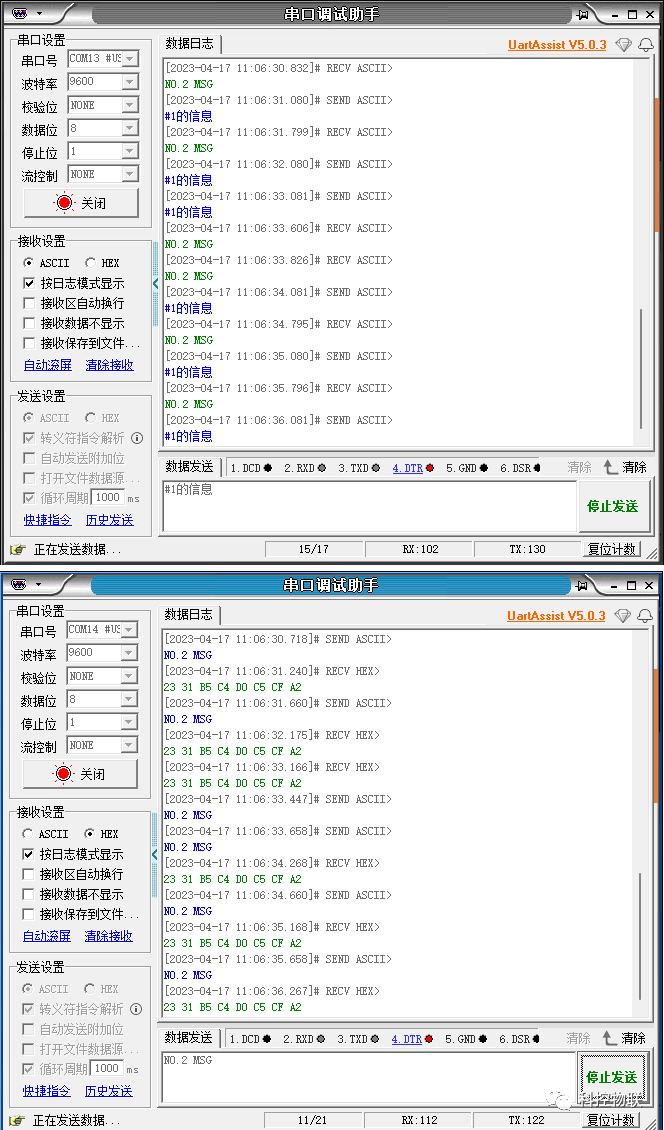This screenshot has height=1130, width=664.
Task: Open the 串口号 COM13 dropdown
Action: pyautogui.click(x=130, y=59)
